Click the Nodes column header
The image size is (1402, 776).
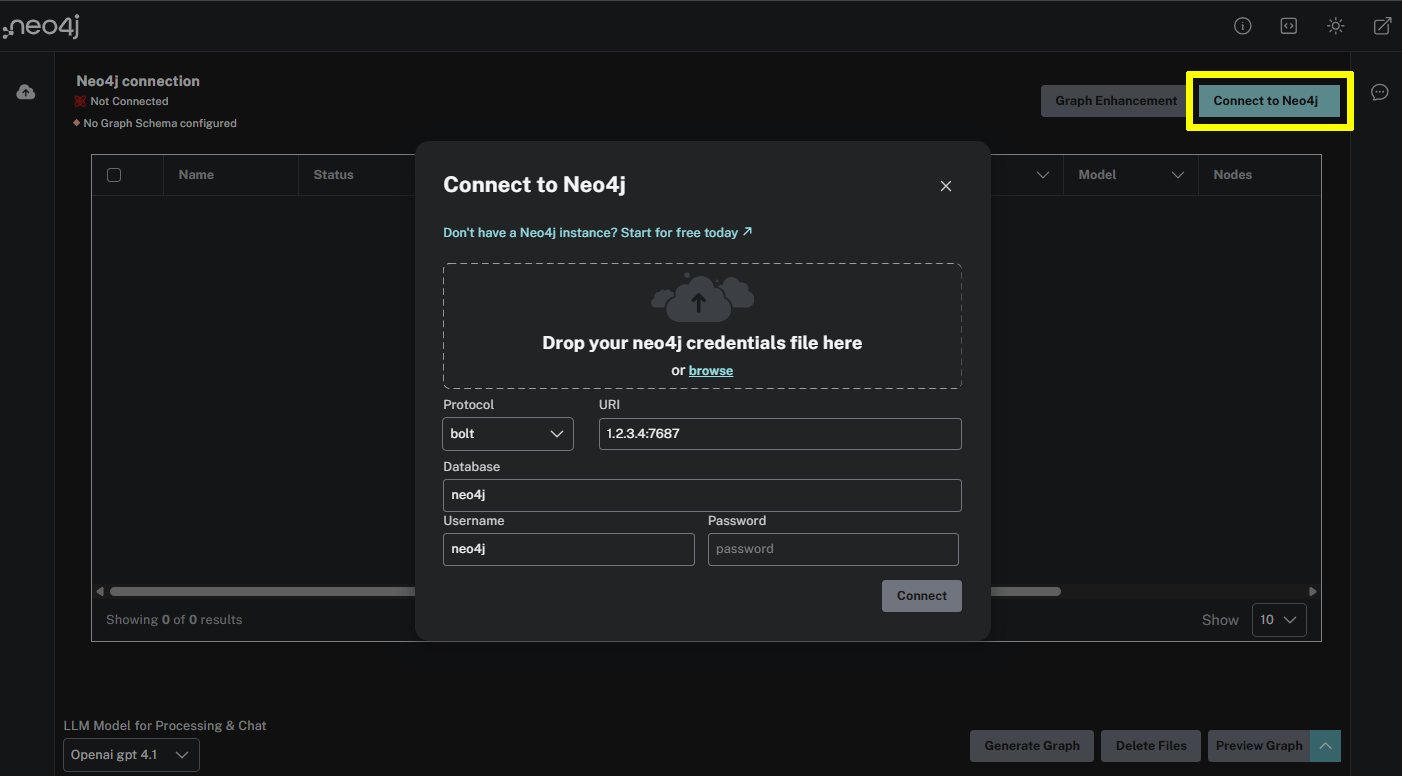1232,175
